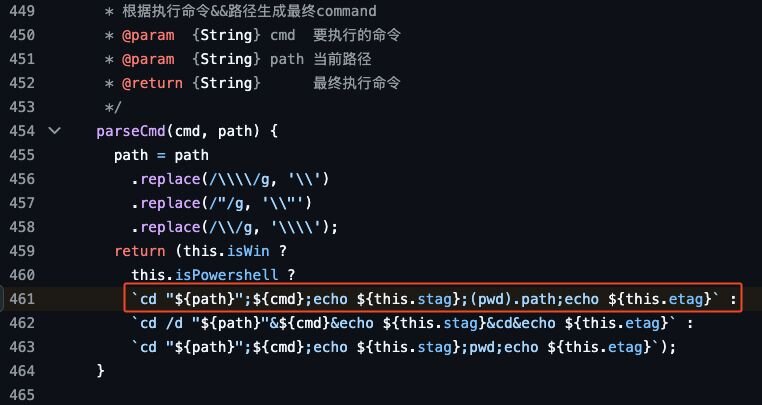The image size is (762, 405).
Task: Select line number 457
Action: point(20,203)
